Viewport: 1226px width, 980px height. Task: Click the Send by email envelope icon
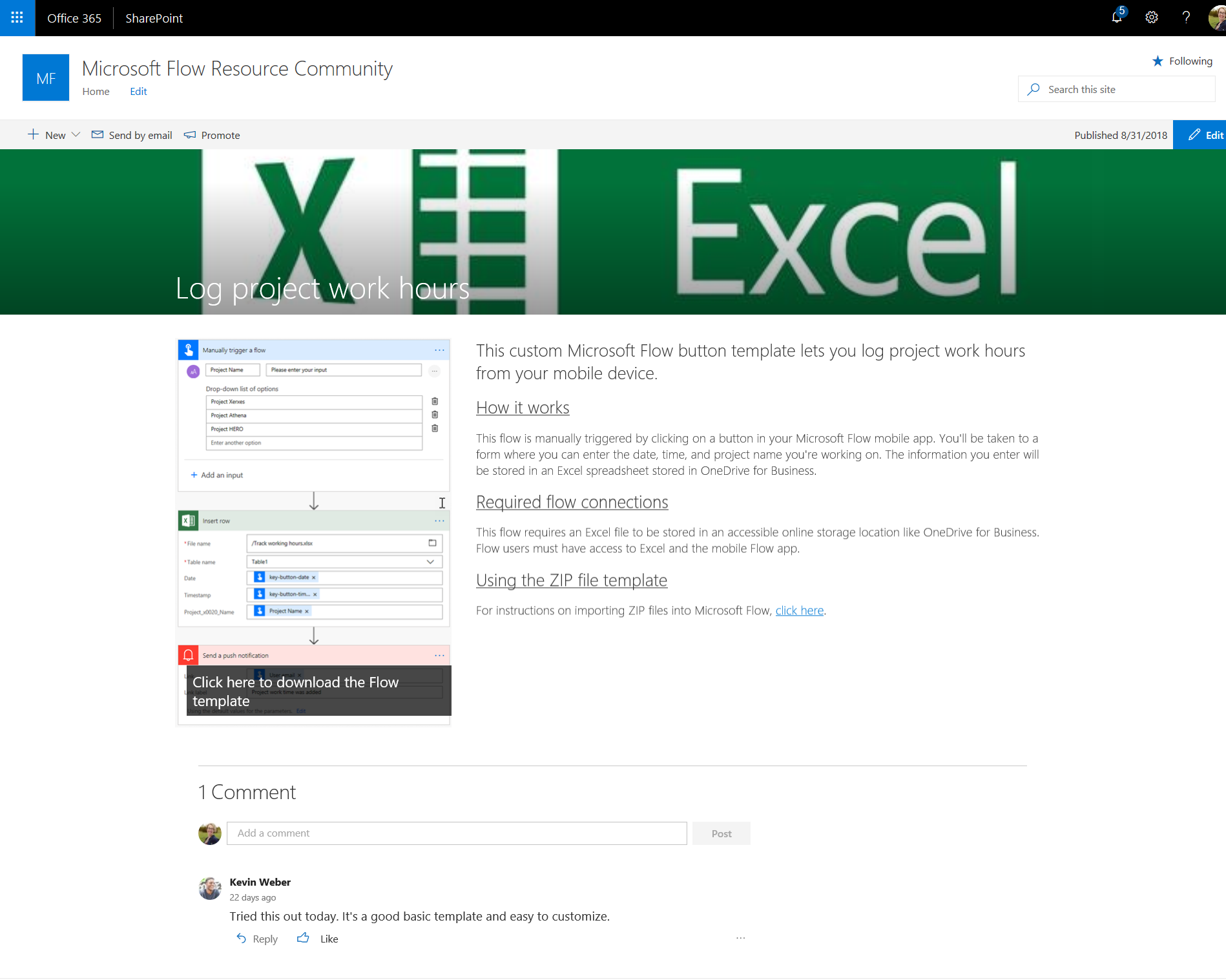[x=98, y=134]
